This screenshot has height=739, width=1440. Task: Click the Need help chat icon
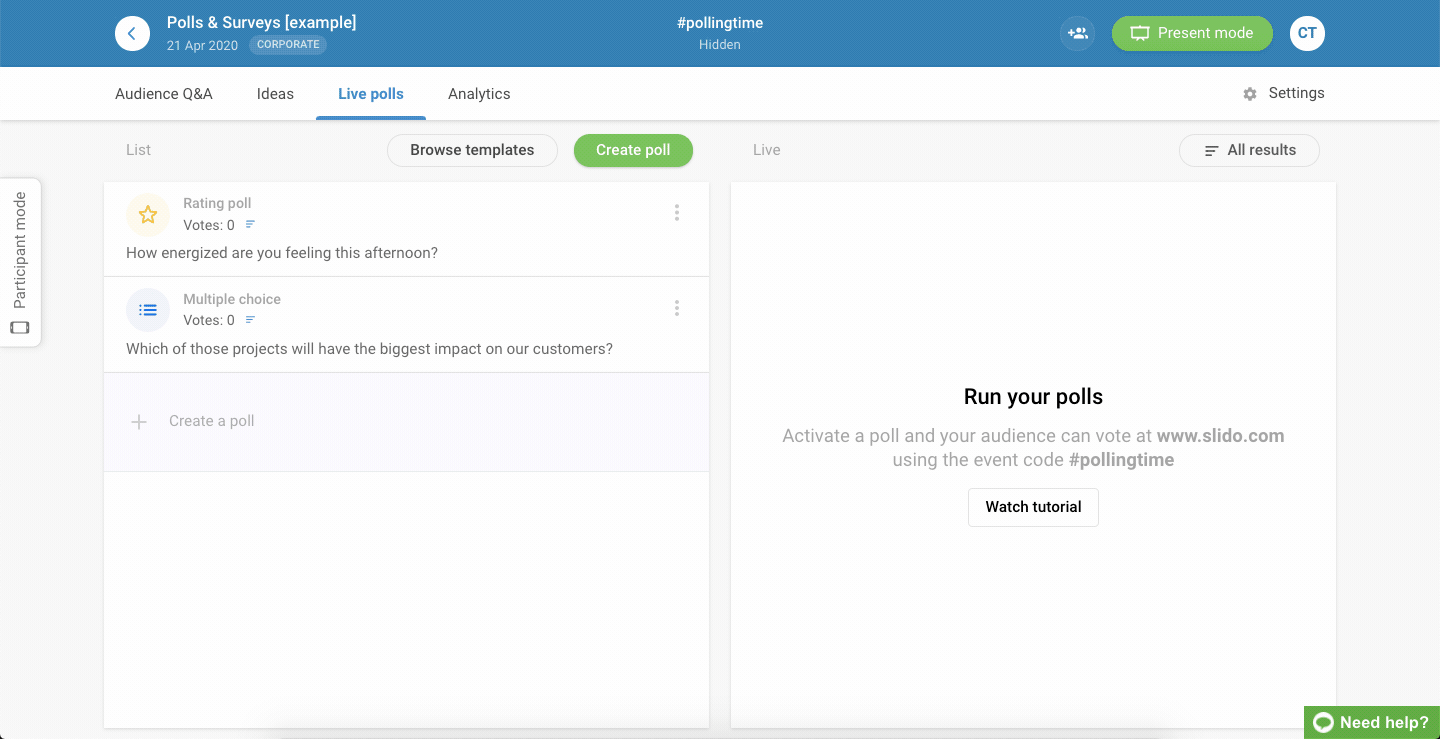tap(1324, 723)
